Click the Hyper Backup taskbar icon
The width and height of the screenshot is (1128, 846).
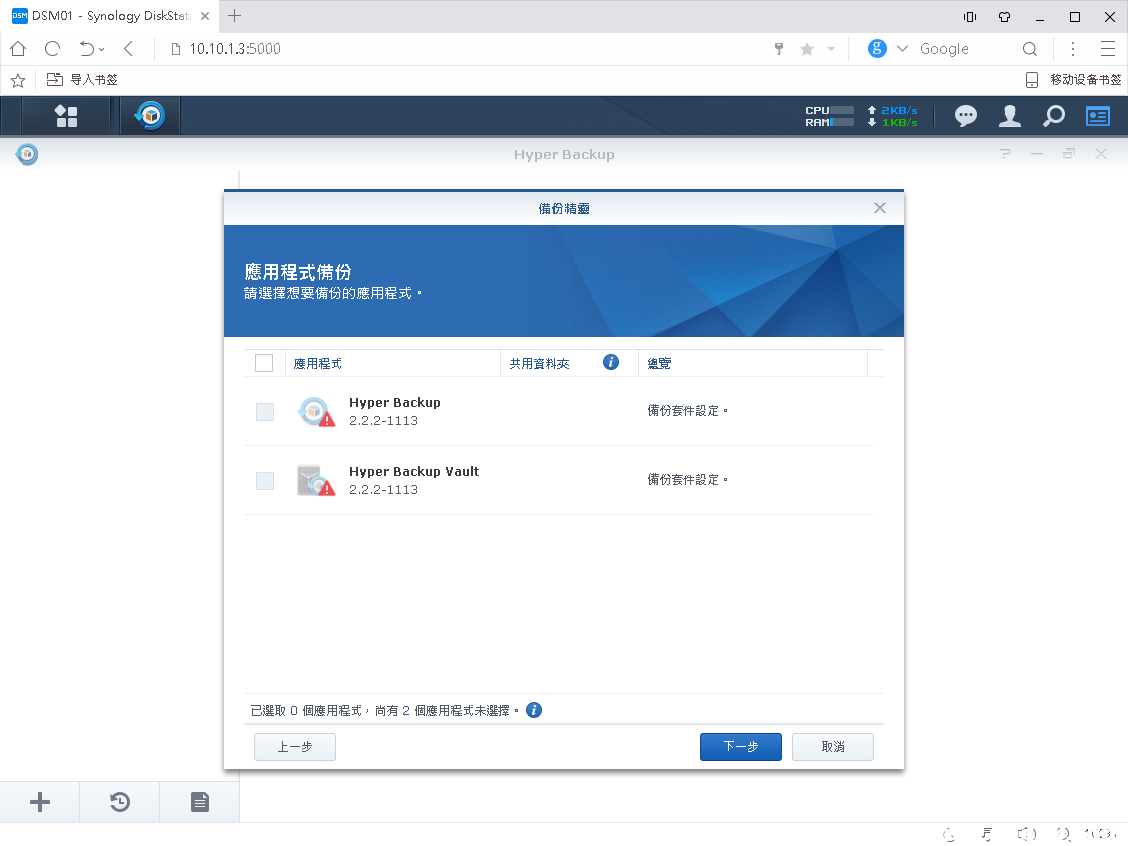[x=150, y=116]
